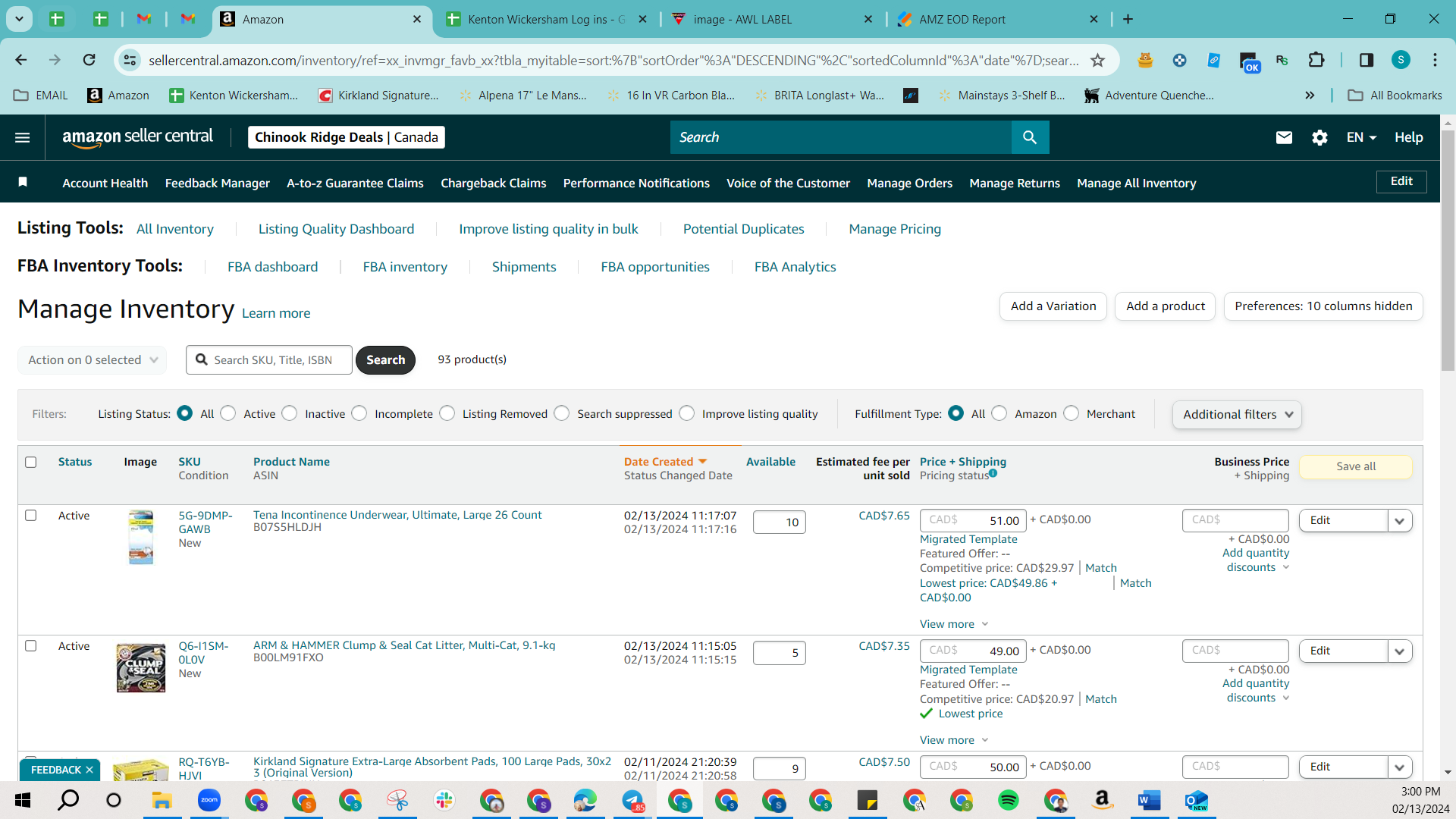Select the Listing Removed radio button
Image resolution: width=1456 pixels, height=819 pixels.
tap(447, 413)
